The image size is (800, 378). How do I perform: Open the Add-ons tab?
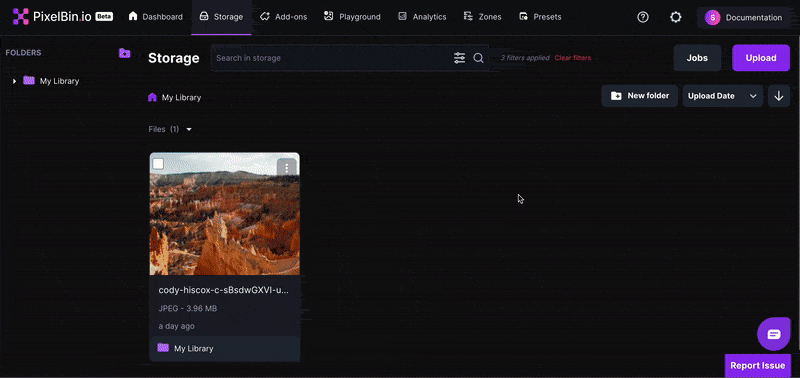point(284,17)
